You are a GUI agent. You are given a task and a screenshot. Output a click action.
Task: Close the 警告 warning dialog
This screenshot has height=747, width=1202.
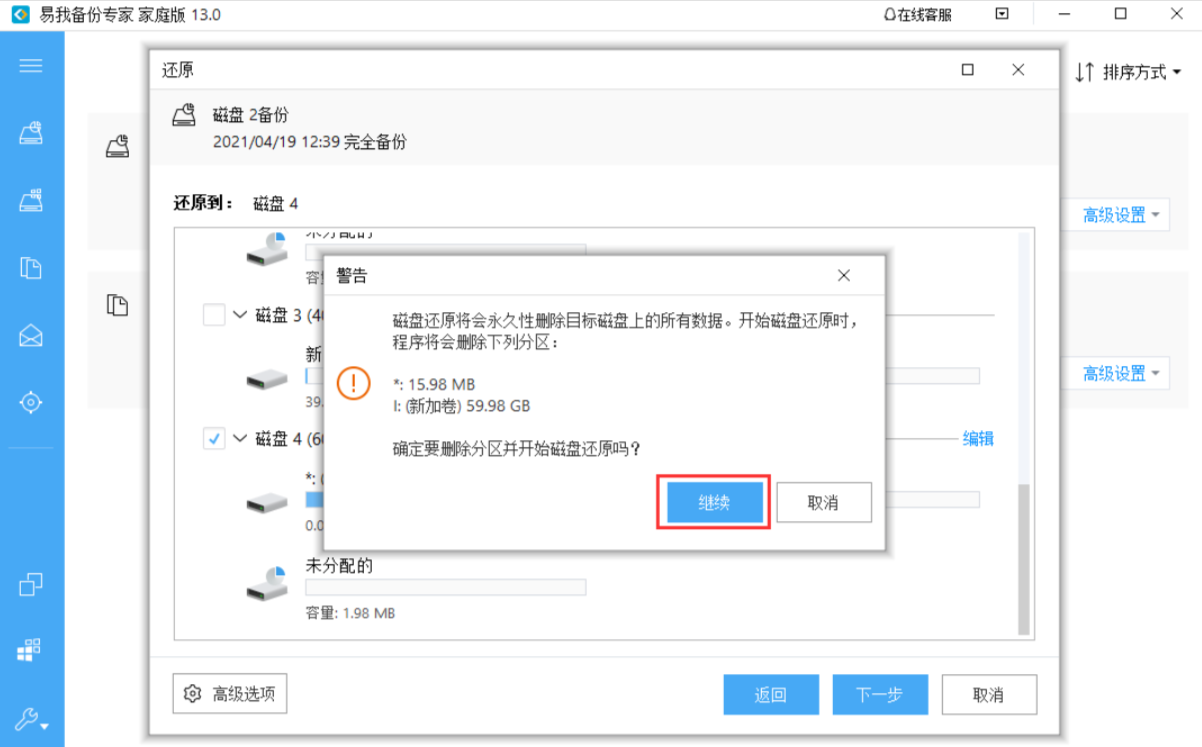tap(844, 275)
